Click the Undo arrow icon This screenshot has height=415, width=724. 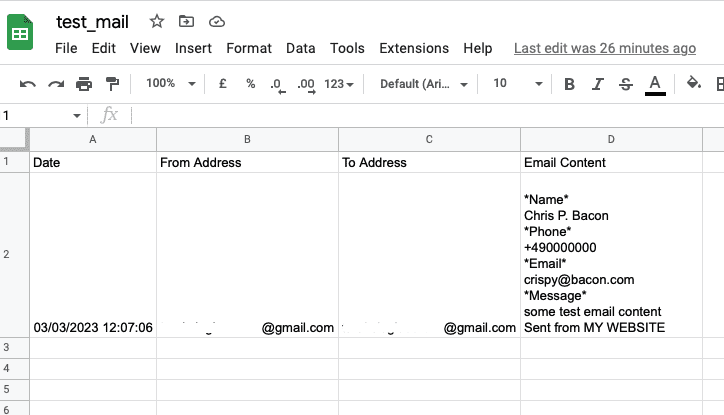point(28,84)
